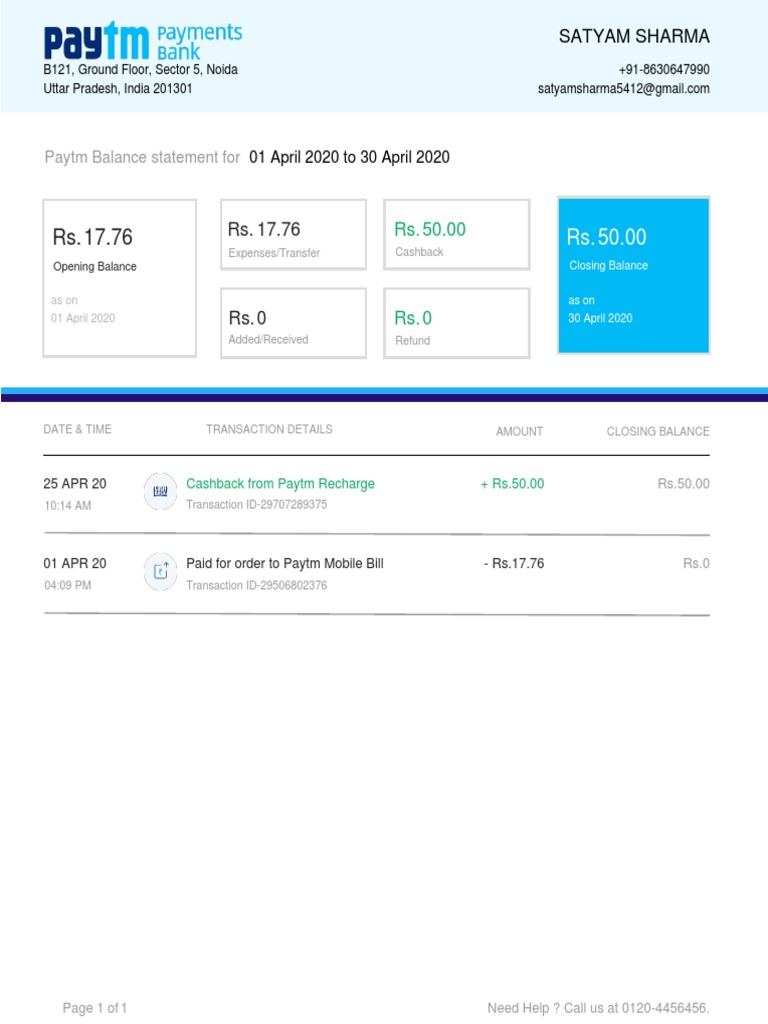Click the Refund Rs.0 summary box
768x1024 pixels.
pyautogui.click(x=456, y=323)
